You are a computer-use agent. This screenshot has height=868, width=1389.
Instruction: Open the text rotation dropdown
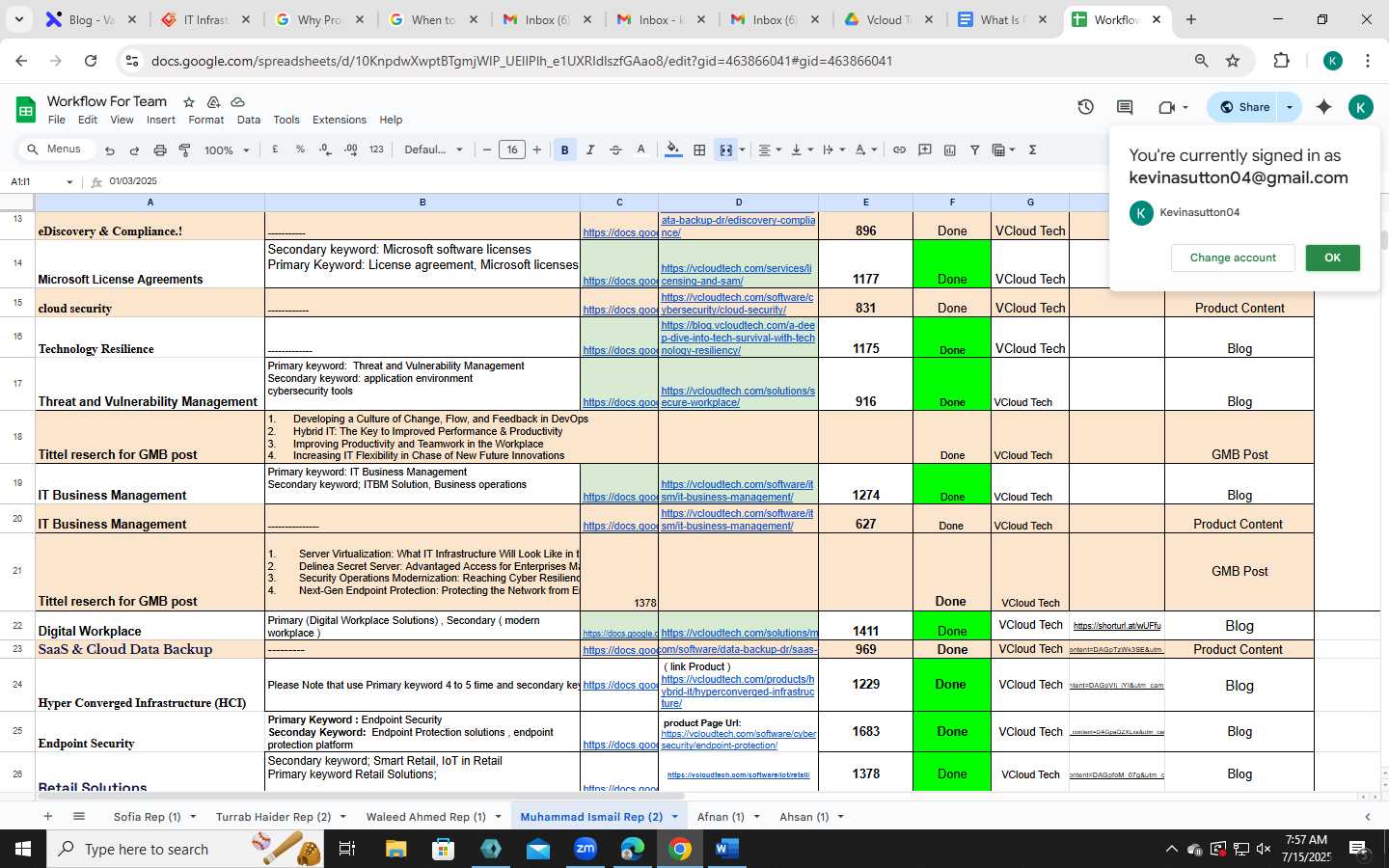[x=866, y=149]
